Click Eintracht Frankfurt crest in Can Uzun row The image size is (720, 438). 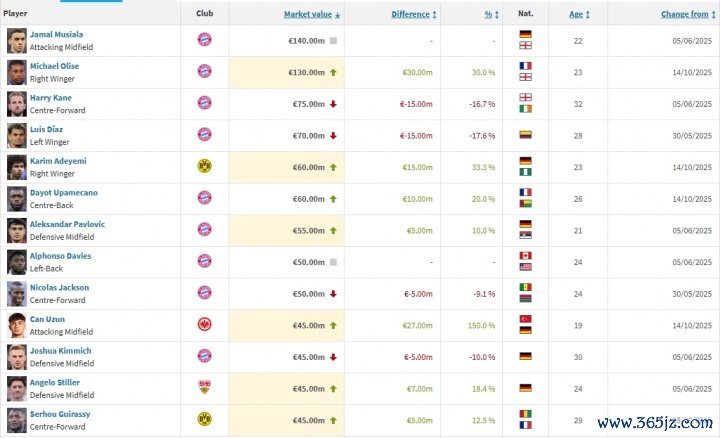[204, 324]
